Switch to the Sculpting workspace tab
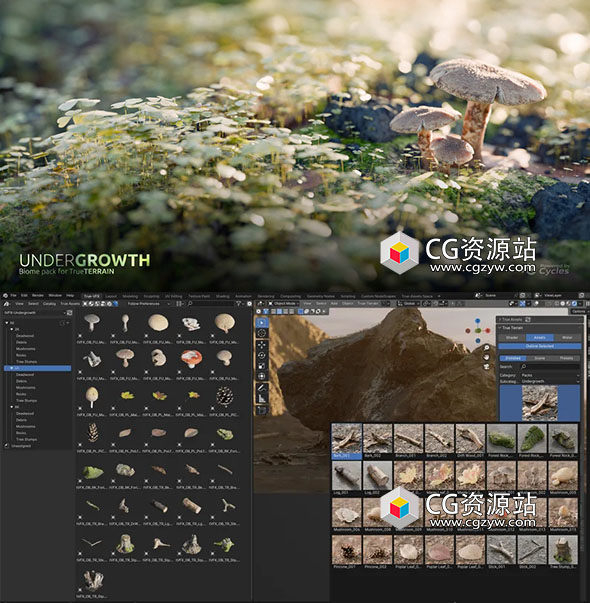The height and width of the screenshot is (603, 590). coord(152,296)
